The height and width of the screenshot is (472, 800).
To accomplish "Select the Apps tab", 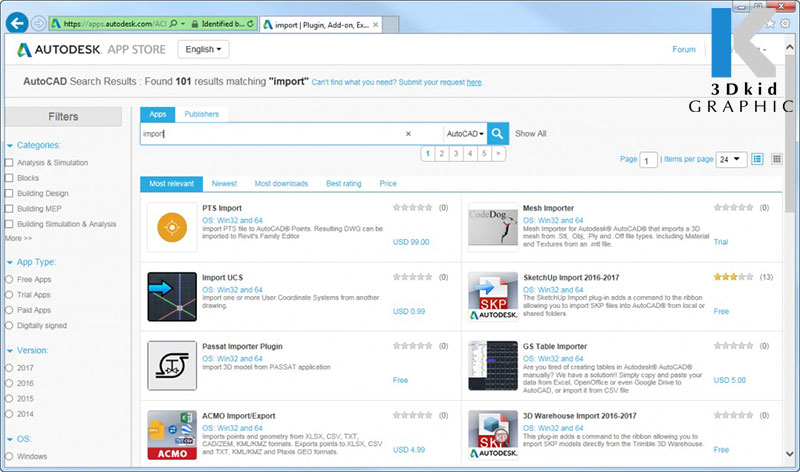I will tap(158, 114).
